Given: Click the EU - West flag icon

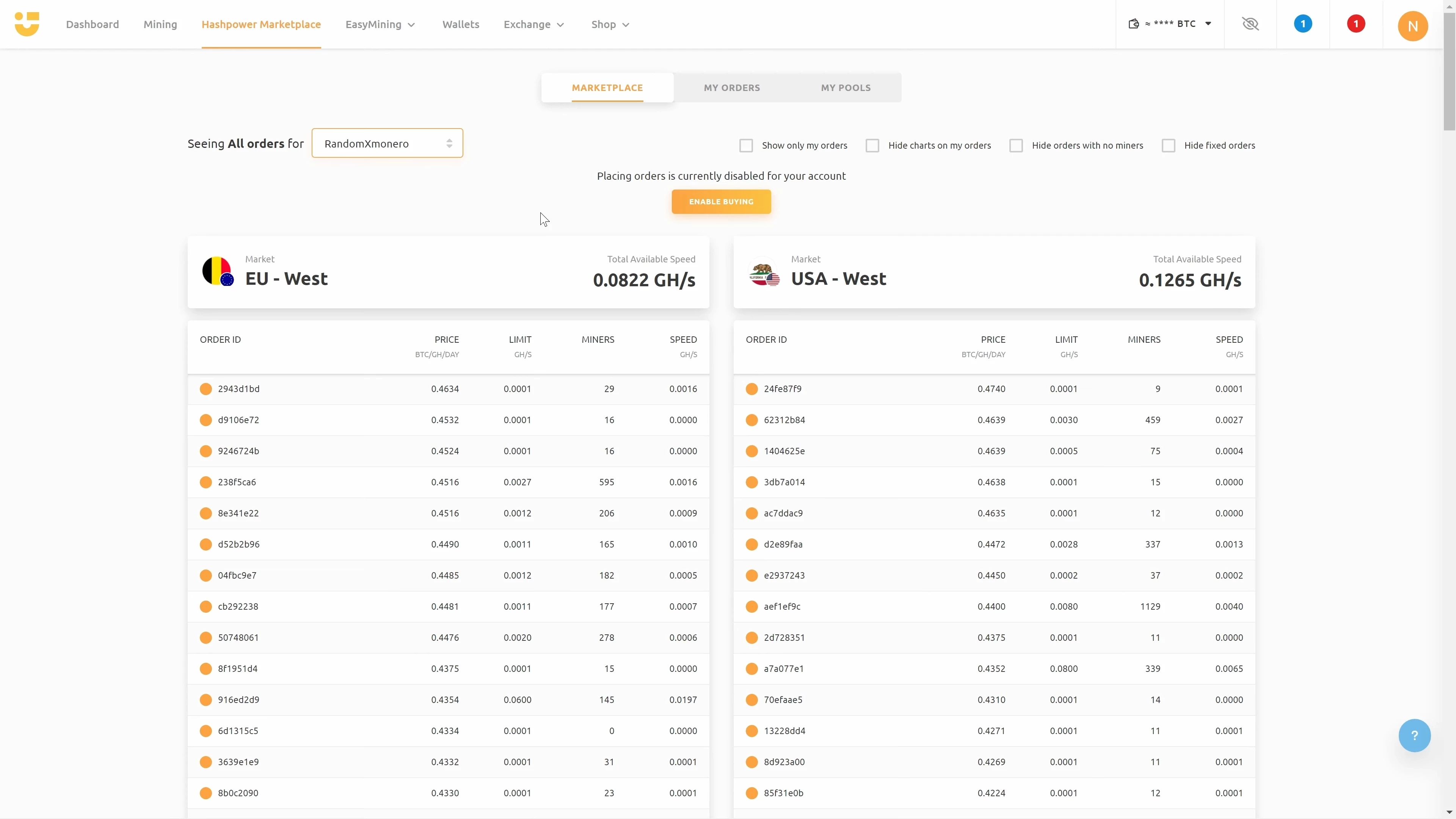Looking at the screenshot, I should click(x=218, y=271).
